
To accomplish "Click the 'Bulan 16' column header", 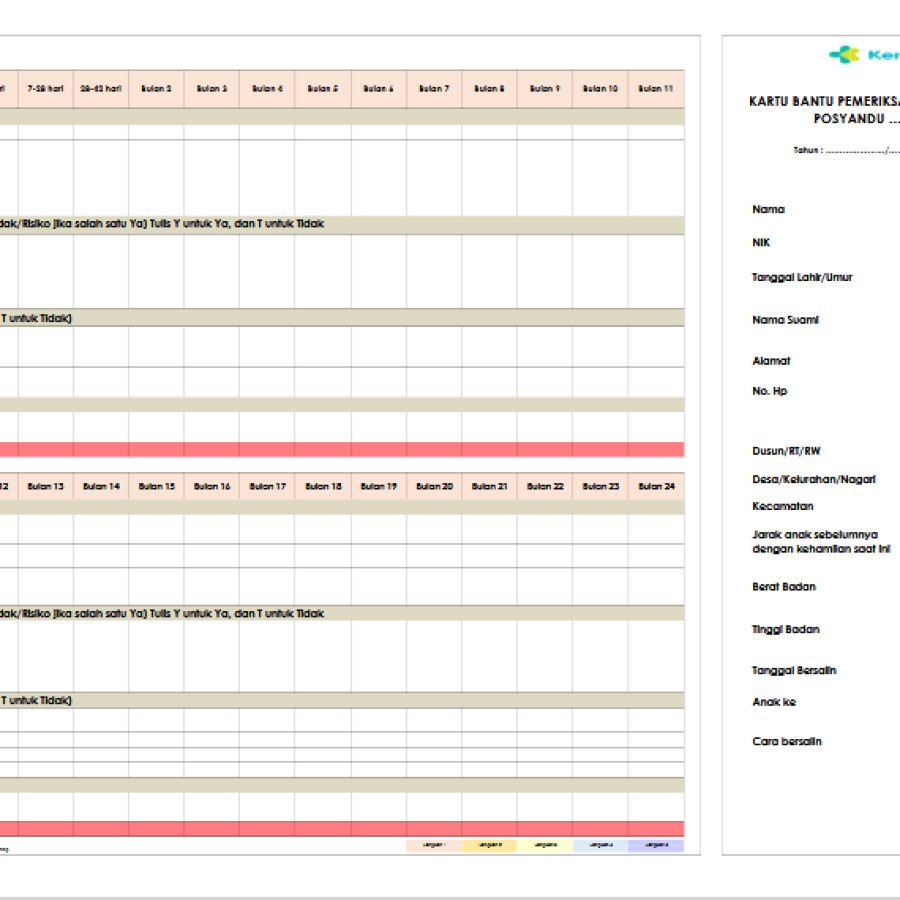I will [x=212, y=486].
